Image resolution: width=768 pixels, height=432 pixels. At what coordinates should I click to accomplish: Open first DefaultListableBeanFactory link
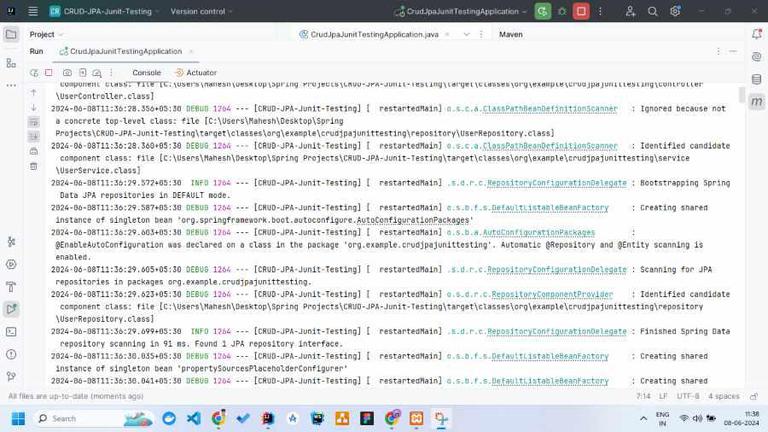[x=550, y=208]
